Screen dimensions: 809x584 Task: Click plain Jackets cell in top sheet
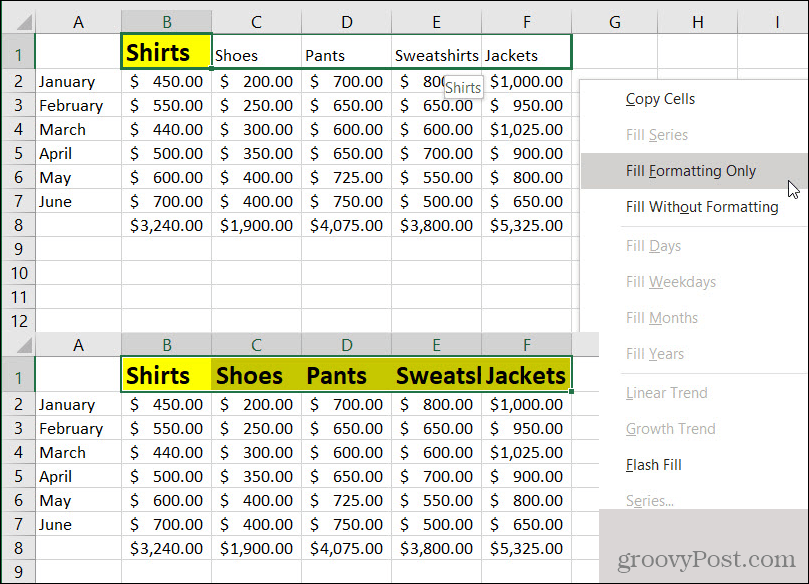coord(526,52)
